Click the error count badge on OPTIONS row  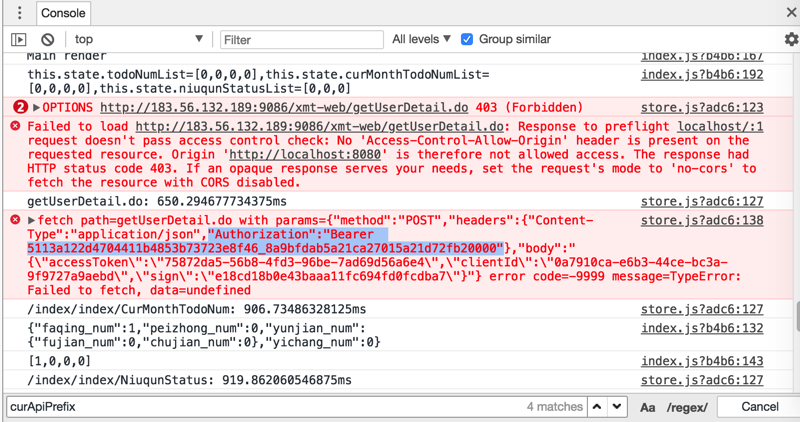[x=20, y=107]
